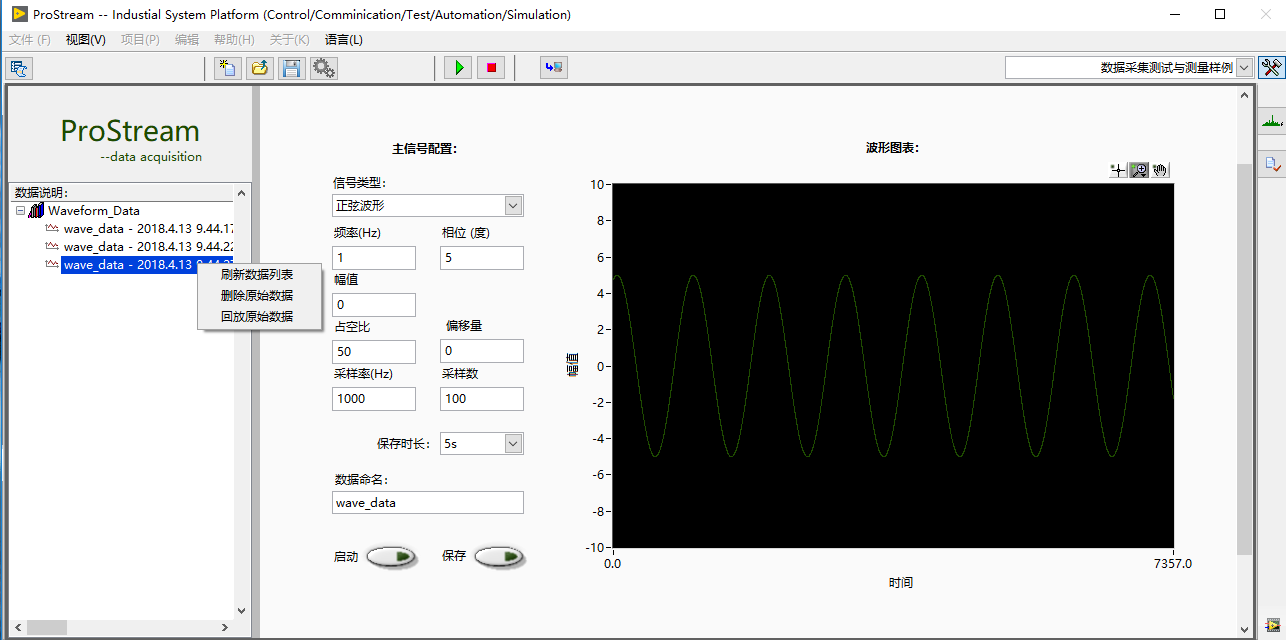Open the 帮助(H) menu
1286x640 pixels.
coord(234,40)
